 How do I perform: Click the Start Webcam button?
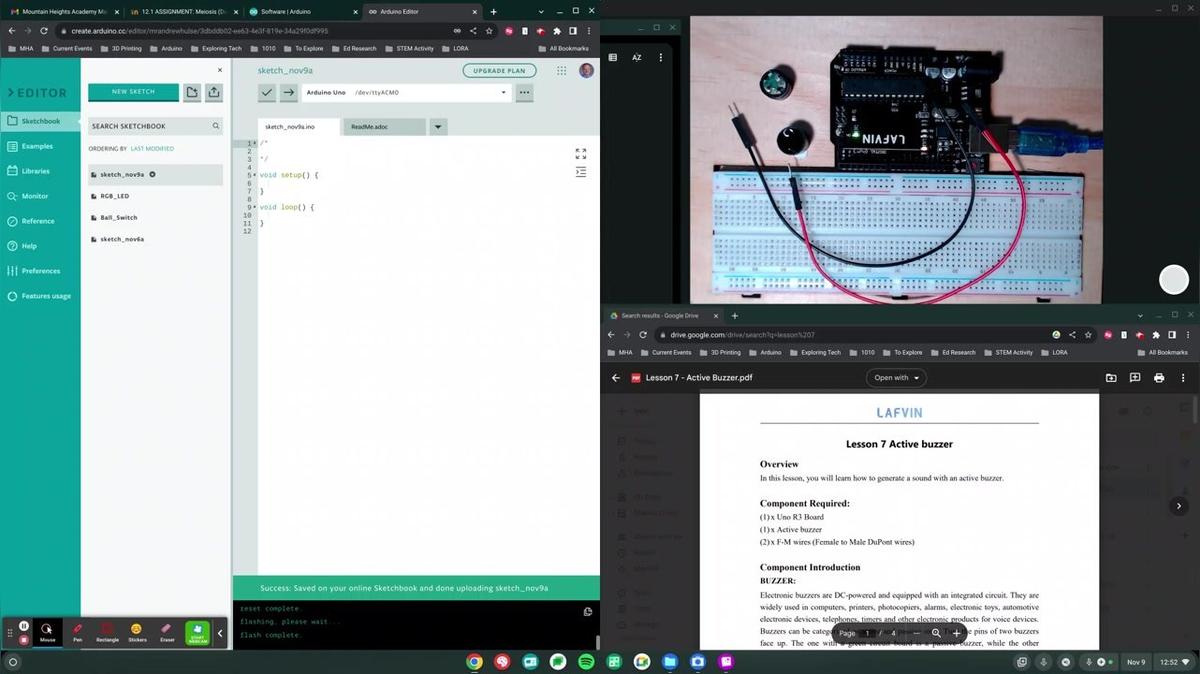(x=198, y=633)
